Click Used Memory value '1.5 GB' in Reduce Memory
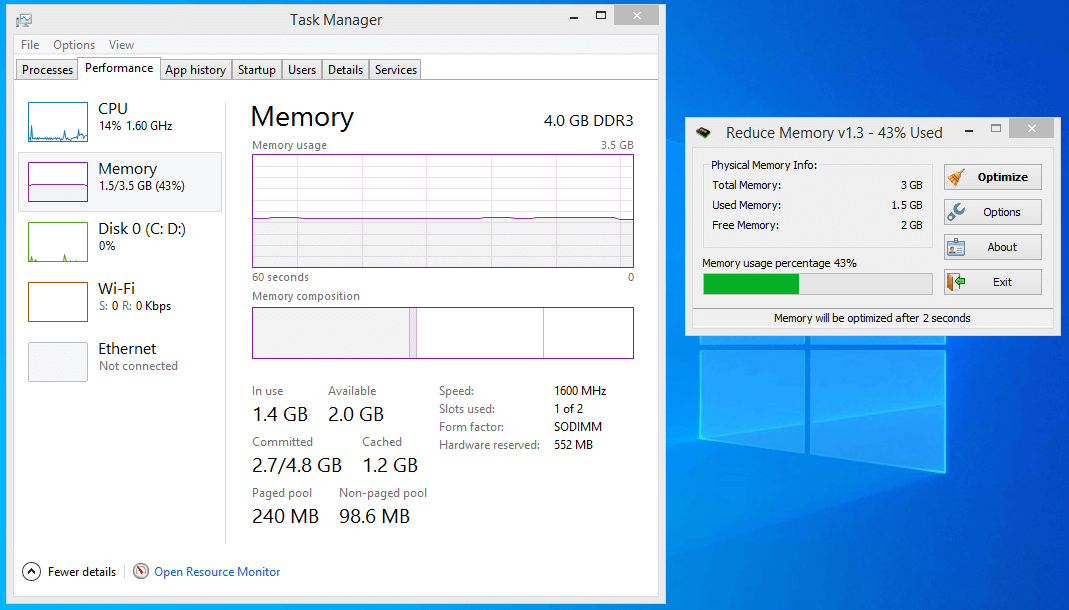 click(907, 205)
